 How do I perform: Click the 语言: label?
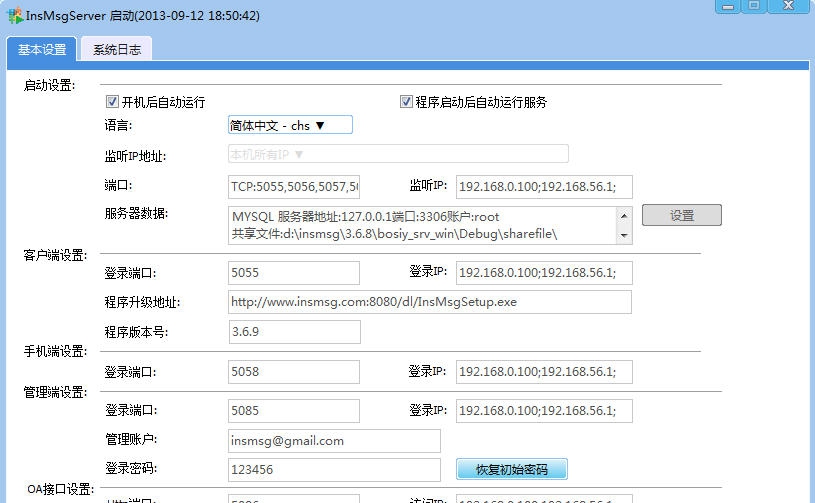click(x=118, y=125)
